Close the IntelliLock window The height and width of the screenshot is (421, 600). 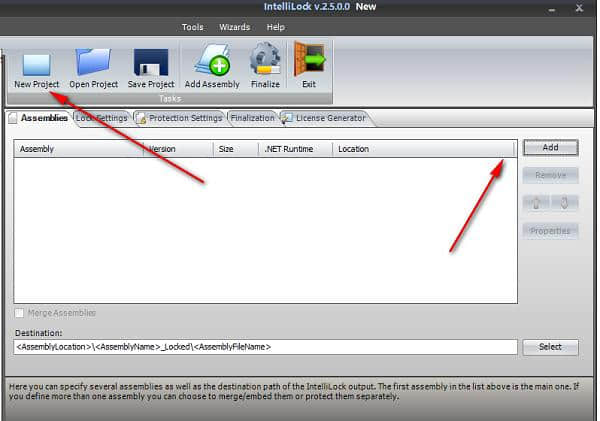click(x=579, y=8)
